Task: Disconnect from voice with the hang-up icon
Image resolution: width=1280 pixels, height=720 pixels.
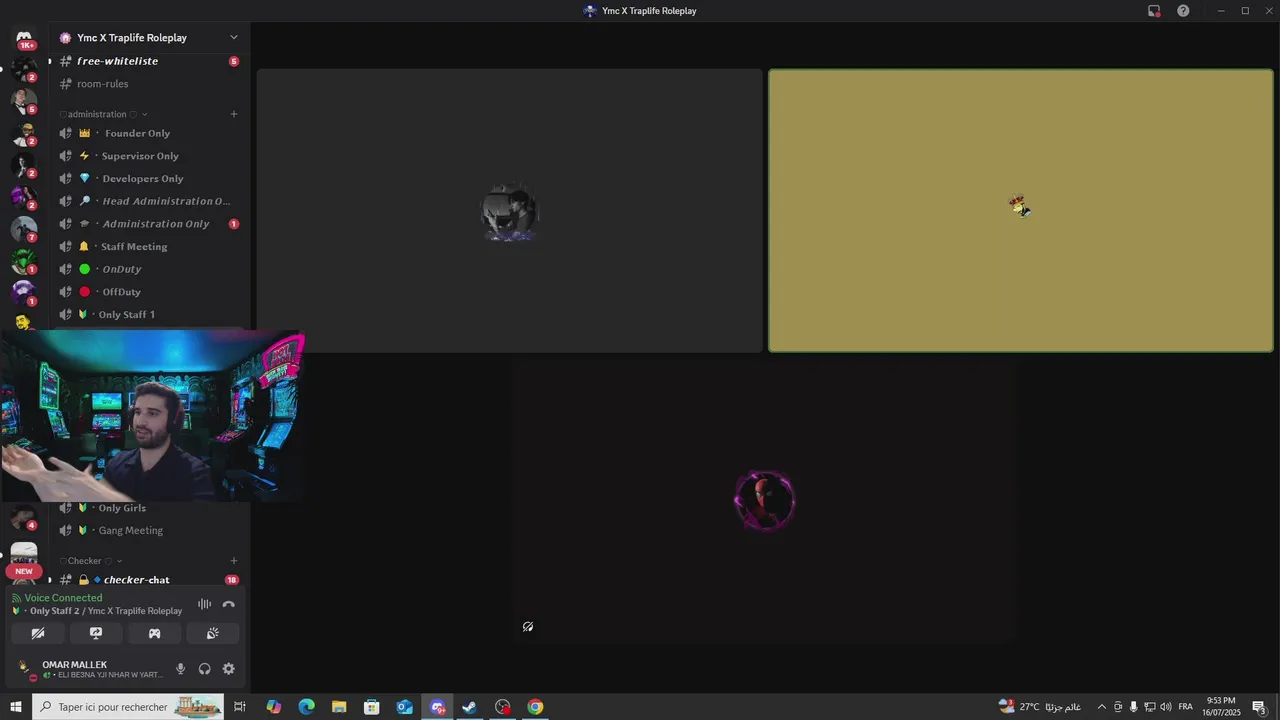Action: pyautogui.click(x=229, y=604)
